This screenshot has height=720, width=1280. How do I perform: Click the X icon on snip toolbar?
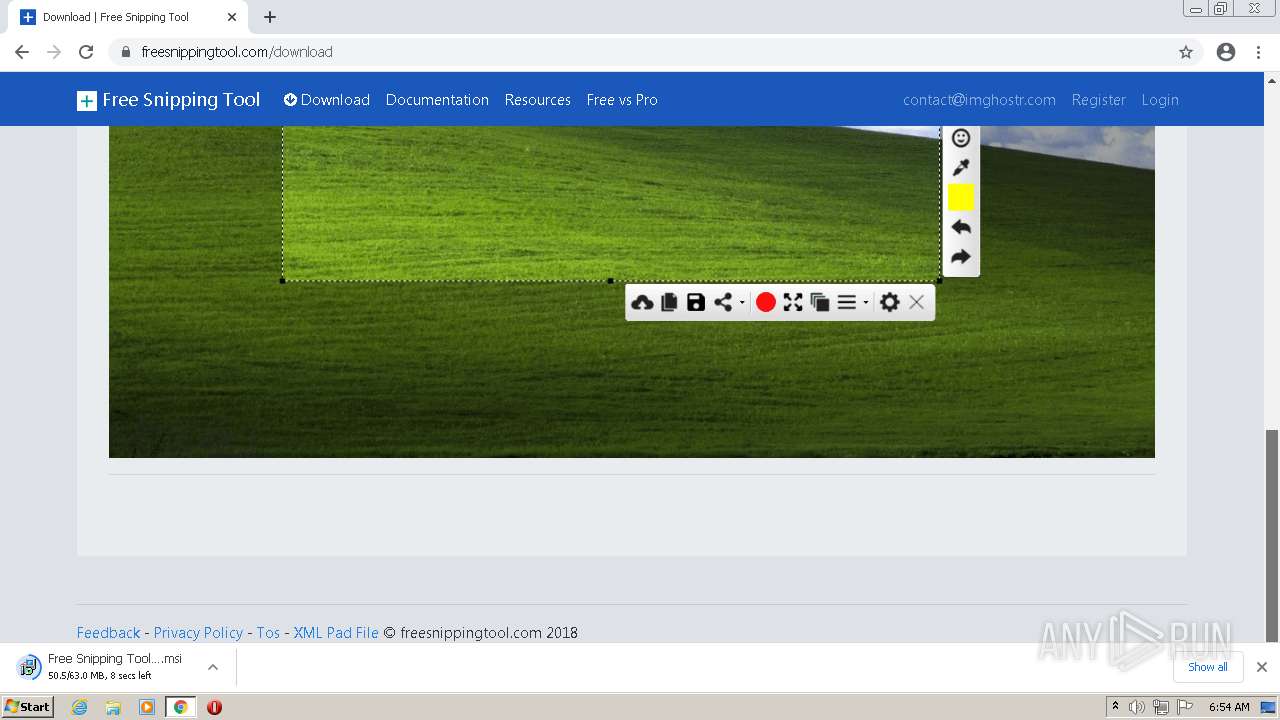[916, 302]
